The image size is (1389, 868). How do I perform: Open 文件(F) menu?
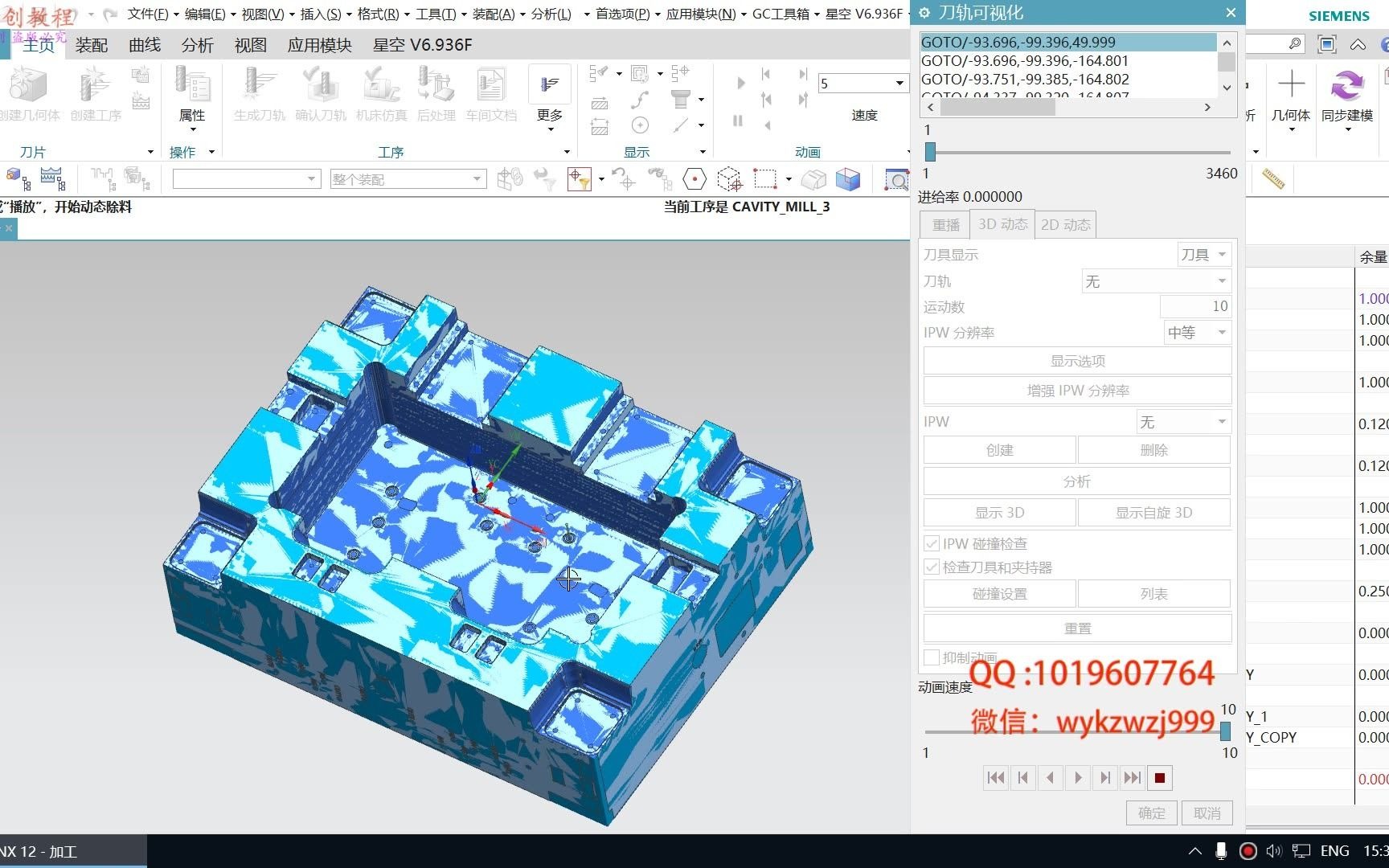tap(153, 14)
